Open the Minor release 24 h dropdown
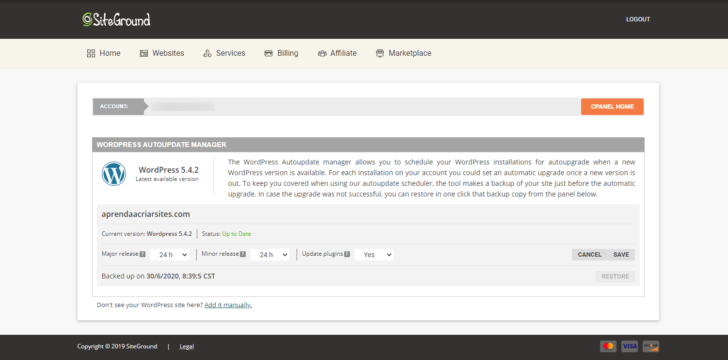Image resolution: width=728 pixels, height=360 pixels. pyautogui.click(x=270, y=255)
